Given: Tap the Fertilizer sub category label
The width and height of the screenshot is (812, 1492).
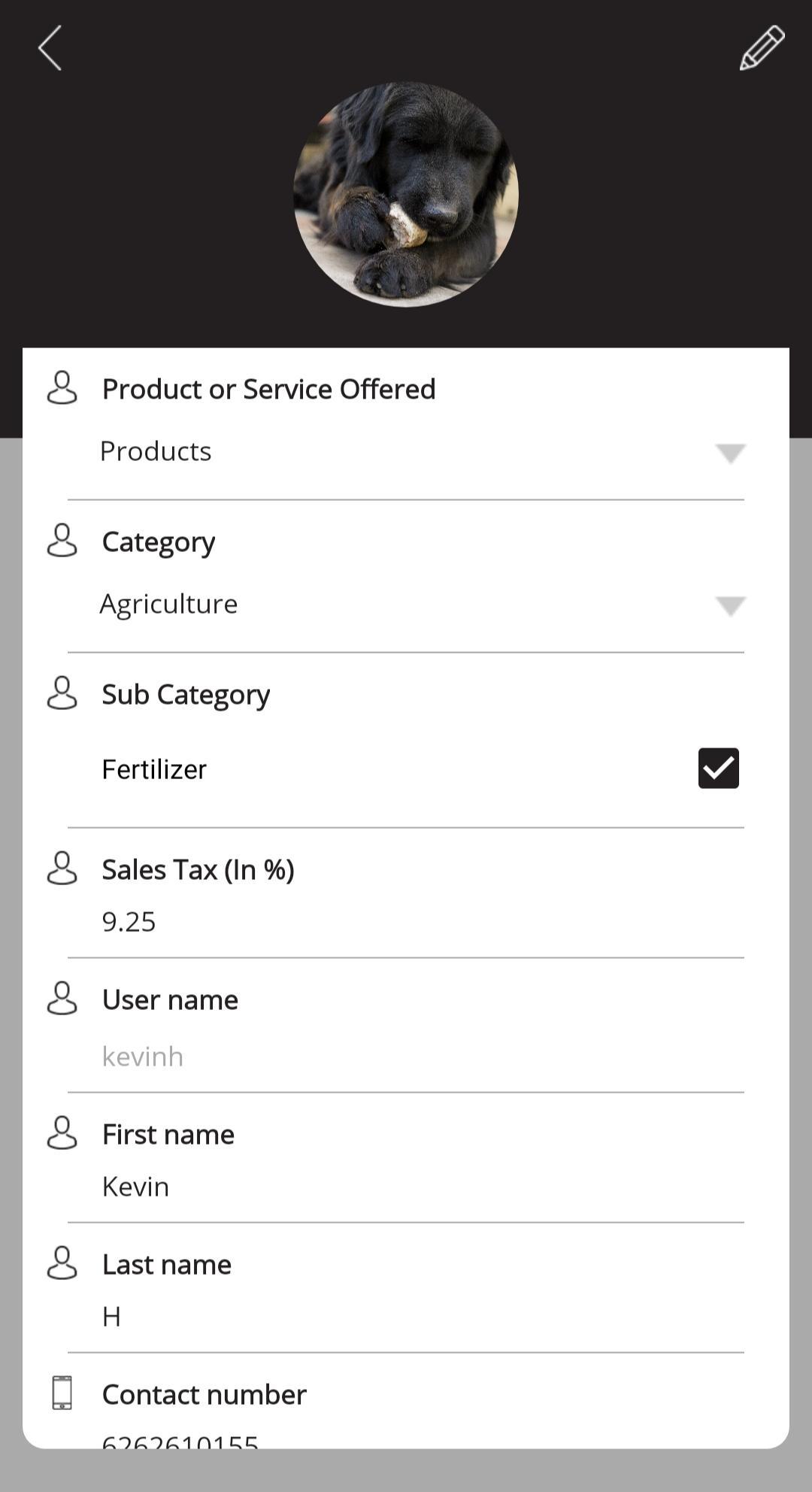Looking at the screenshot, I should click(154, 769).
